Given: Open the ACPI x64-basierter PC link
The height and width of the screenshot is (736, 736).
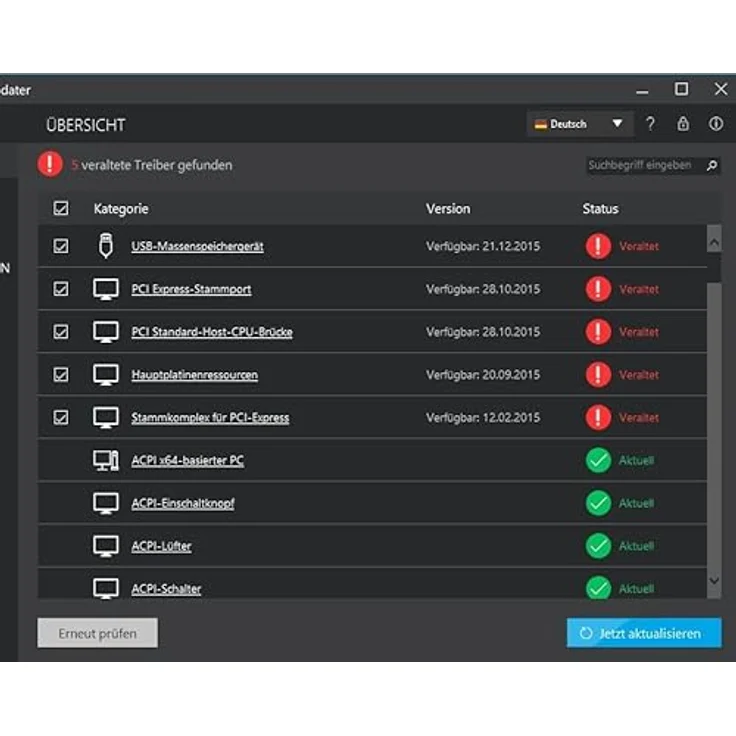Looking at the screenshot, I should pyautogui.click(x=187, y=460).
